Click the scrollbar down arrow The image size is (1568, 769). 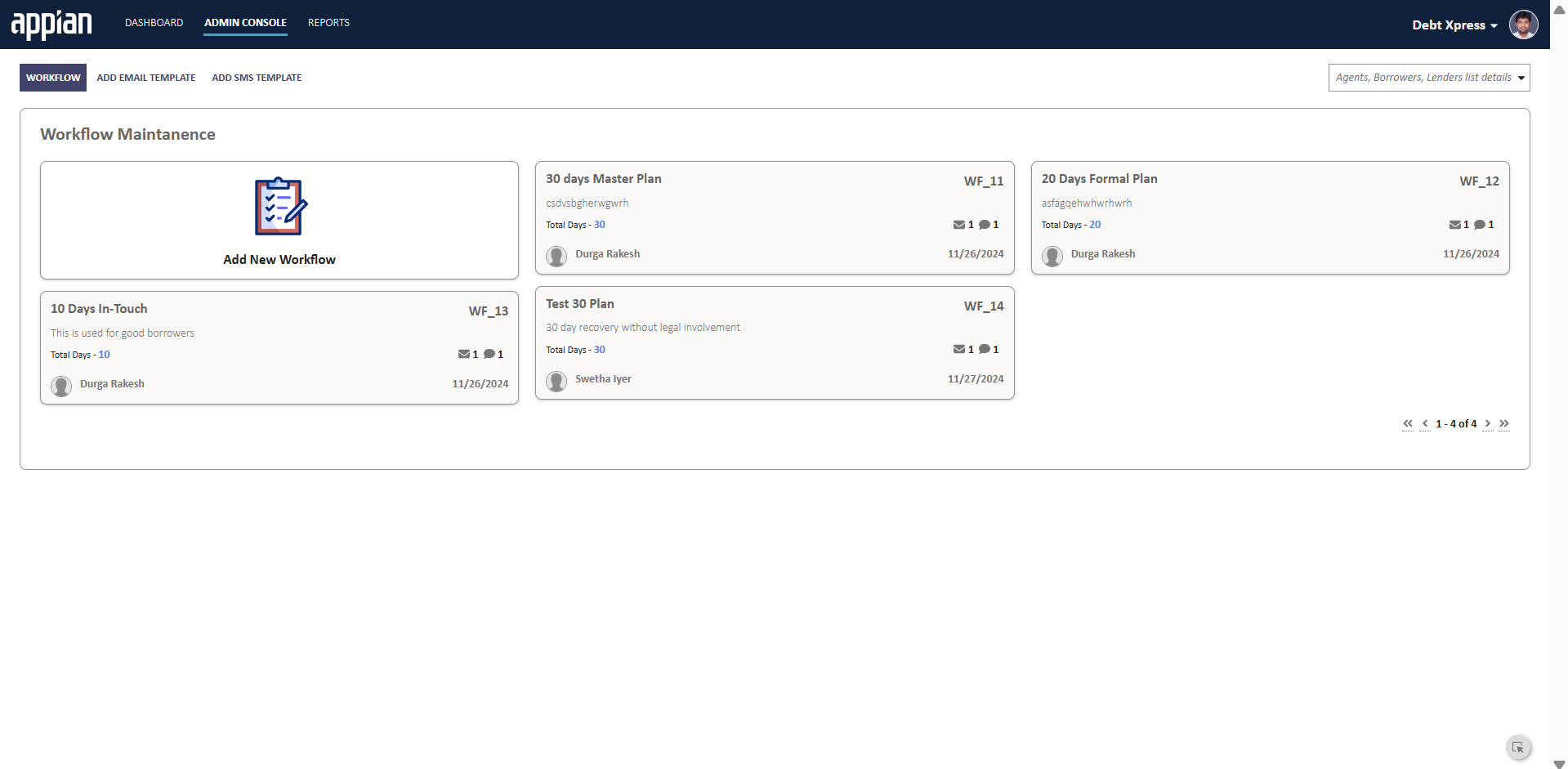click(x=1559, y=763)
